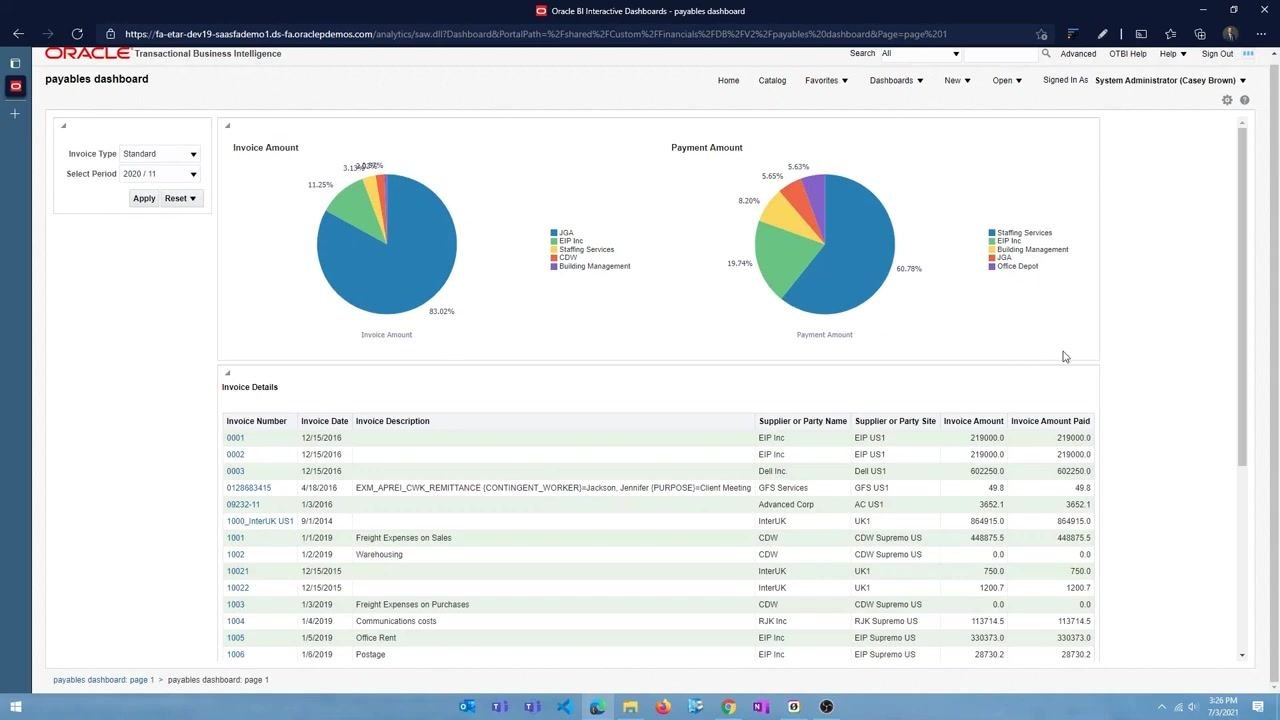Open OneNote from the taskbar
1280x720 pixels.
pos(760,707)
